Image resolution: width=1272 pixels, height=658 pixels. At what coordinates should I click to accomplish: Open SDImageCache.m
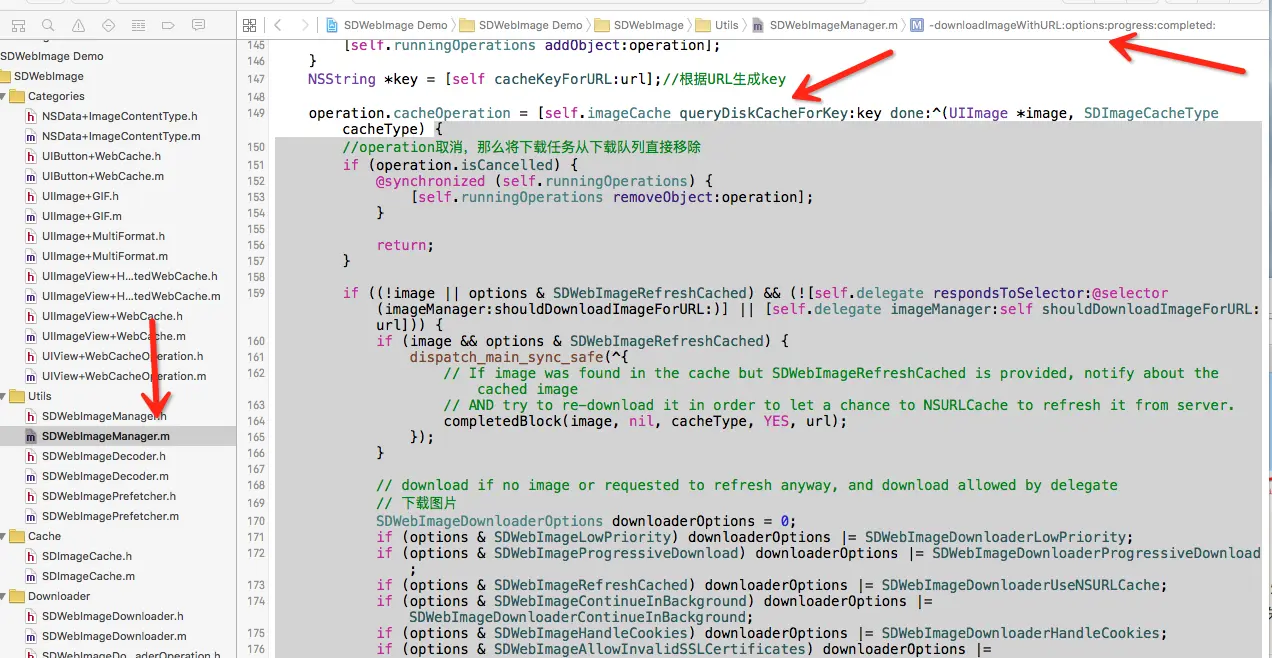coord(88,576)
